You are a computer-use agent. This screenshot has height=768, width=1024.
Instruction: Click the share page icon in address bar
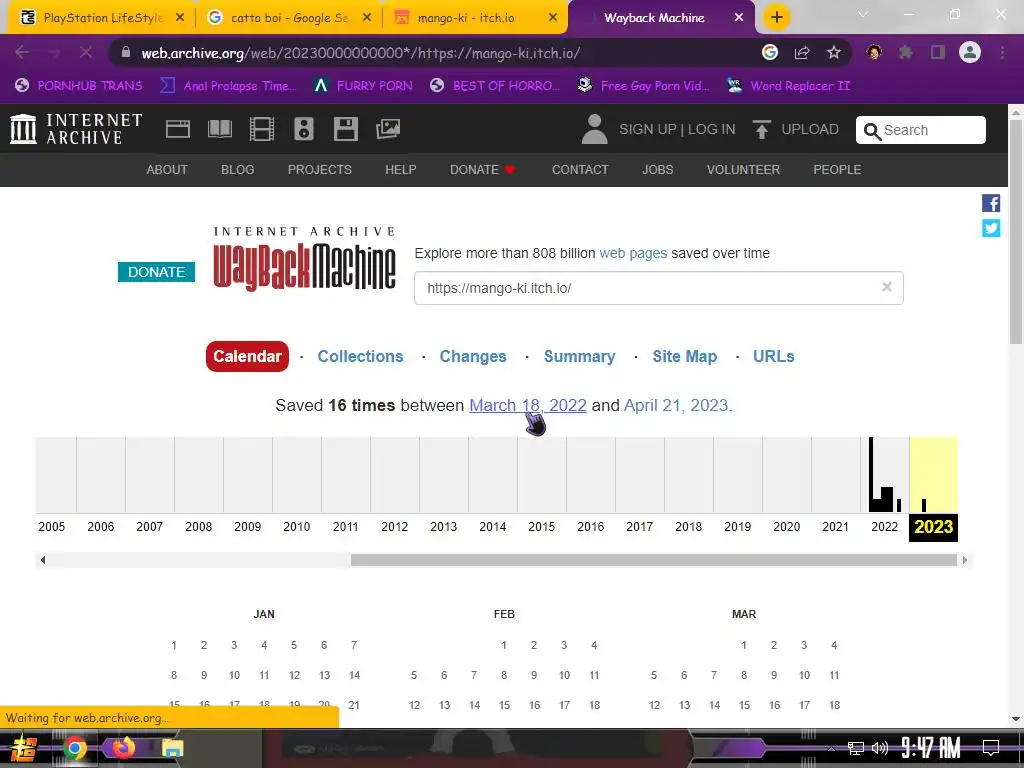(x=802, y=52)
